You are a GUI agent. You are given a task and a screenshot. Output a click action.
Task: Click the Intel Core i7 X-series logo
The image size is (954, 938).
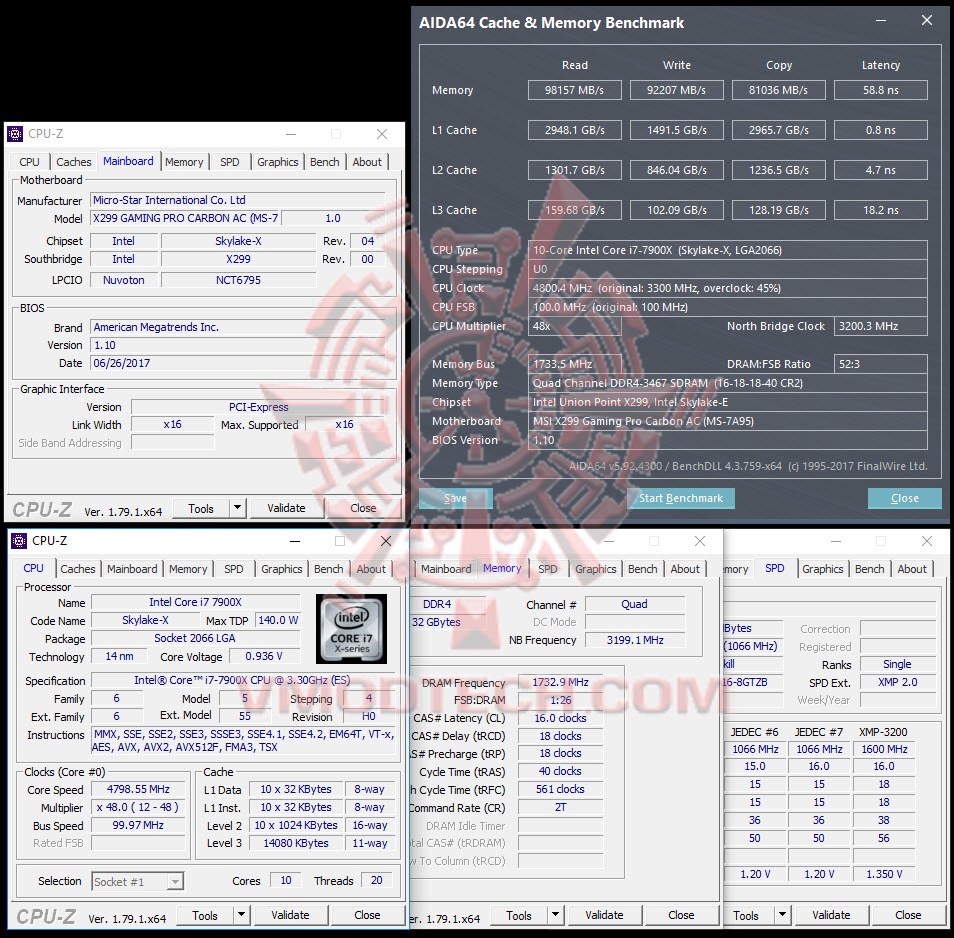(x=352, y=628)
